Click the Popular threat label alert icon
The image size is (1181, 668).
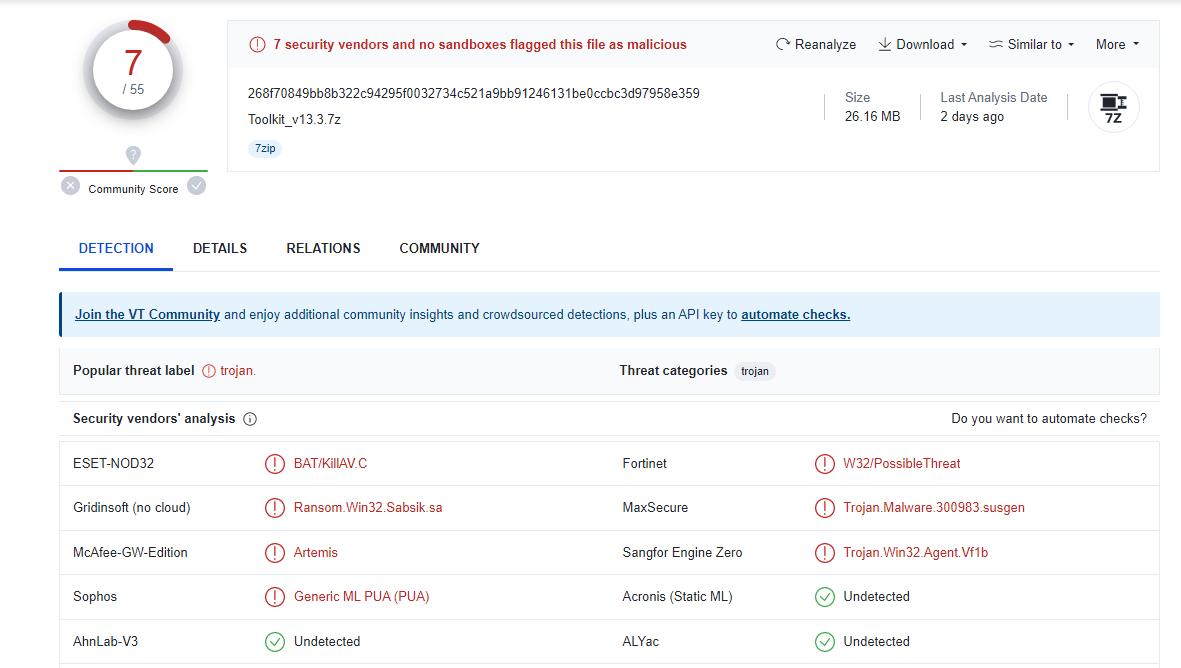click(x=208, y=371)
